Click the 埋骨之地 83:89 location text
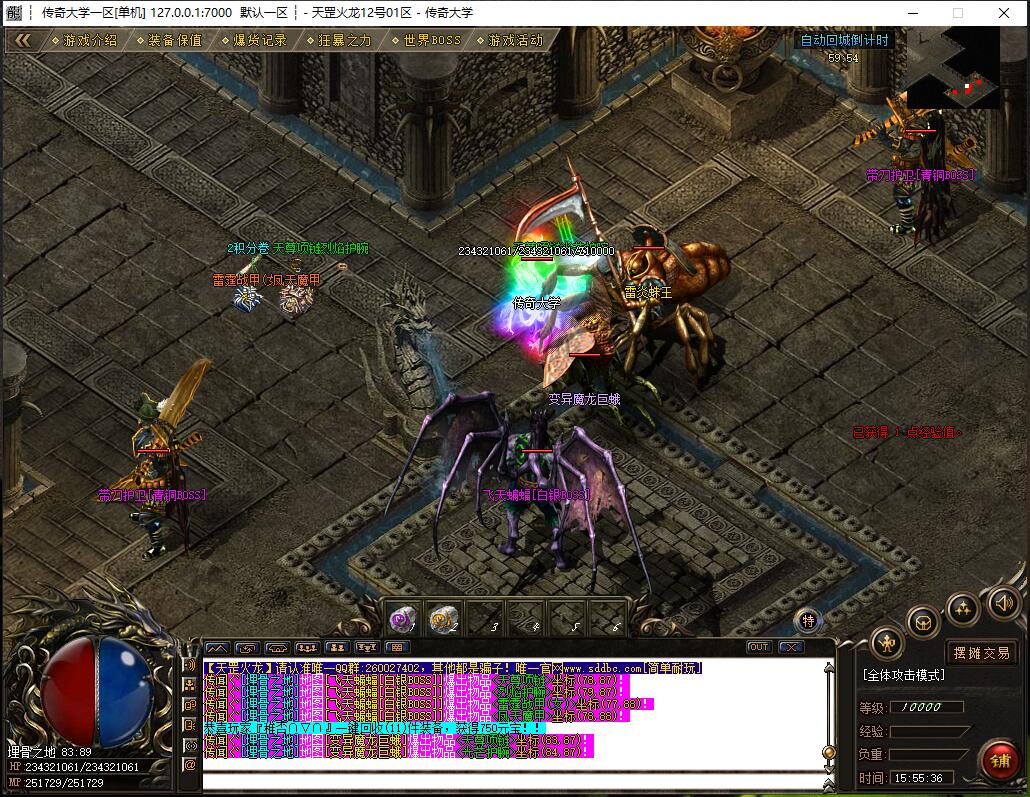 coord(50,752)
